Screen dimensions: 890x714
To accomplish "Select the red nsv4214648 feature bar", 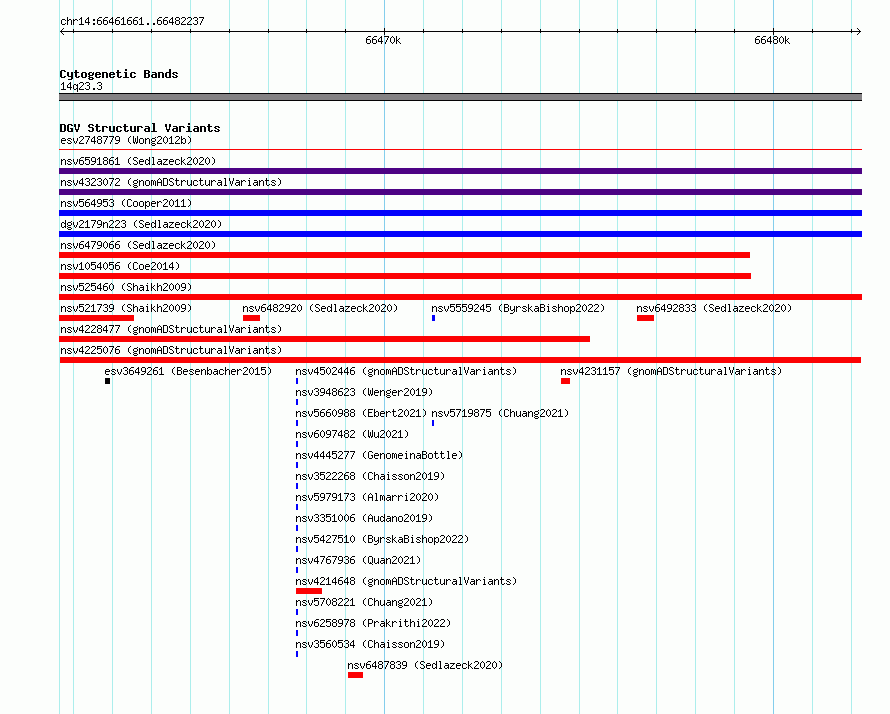I will pyautogui.click(x=309, y=591).
